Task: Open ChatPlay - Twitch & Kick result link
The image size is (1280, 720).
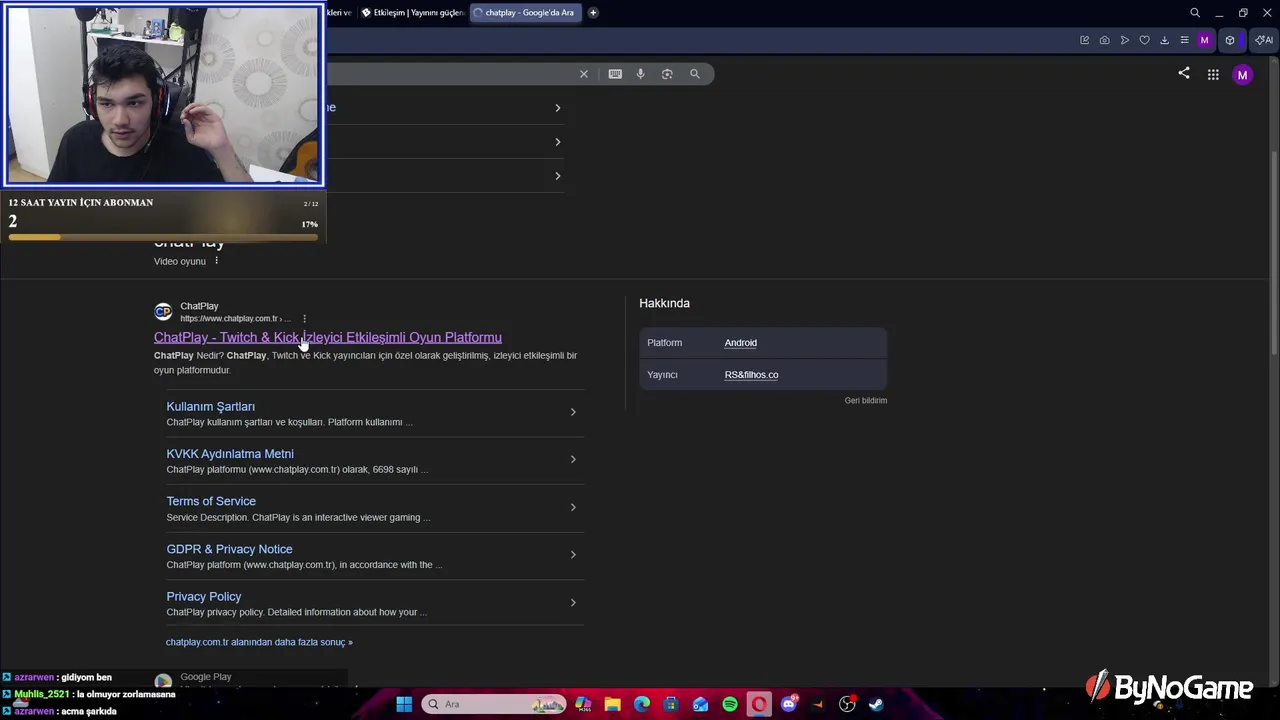Action: (x=327, y=338)
